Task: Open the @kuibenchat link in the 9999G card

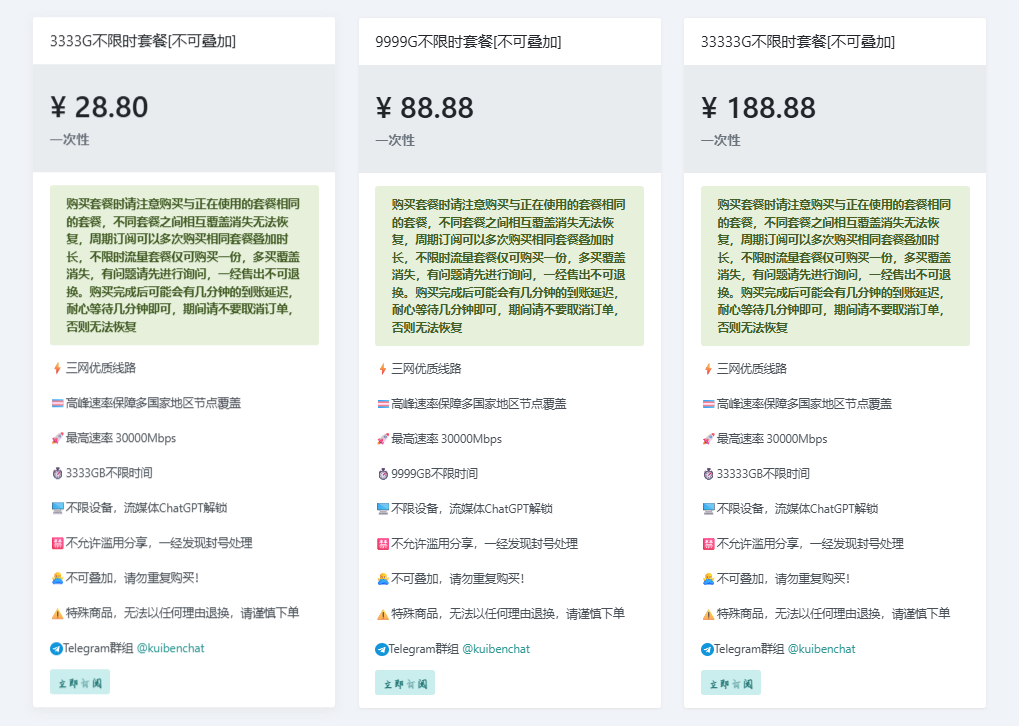Action: tap(495, 648)
